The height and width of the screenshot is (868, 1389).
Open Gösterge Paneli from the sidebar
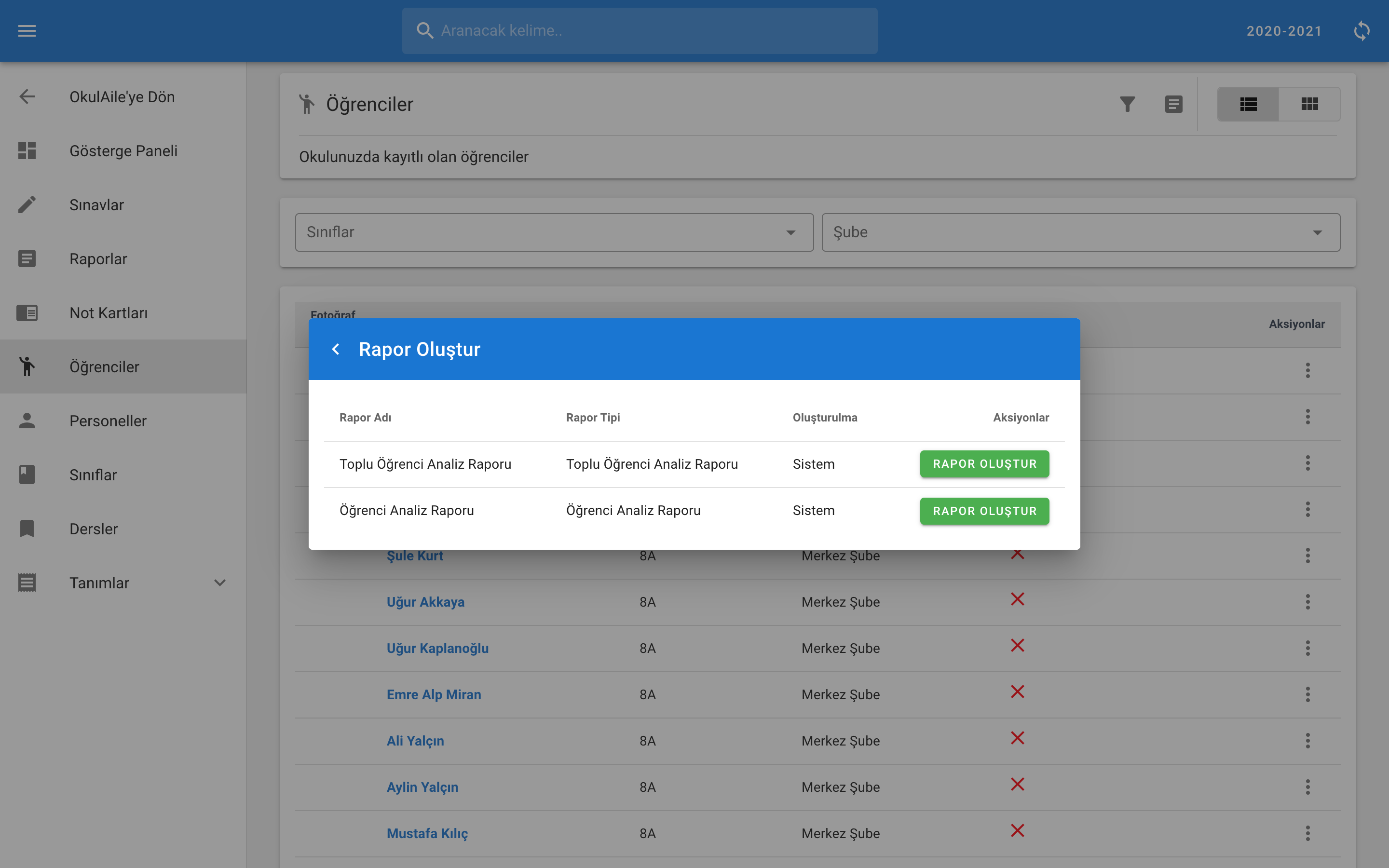tap(123, 150)
